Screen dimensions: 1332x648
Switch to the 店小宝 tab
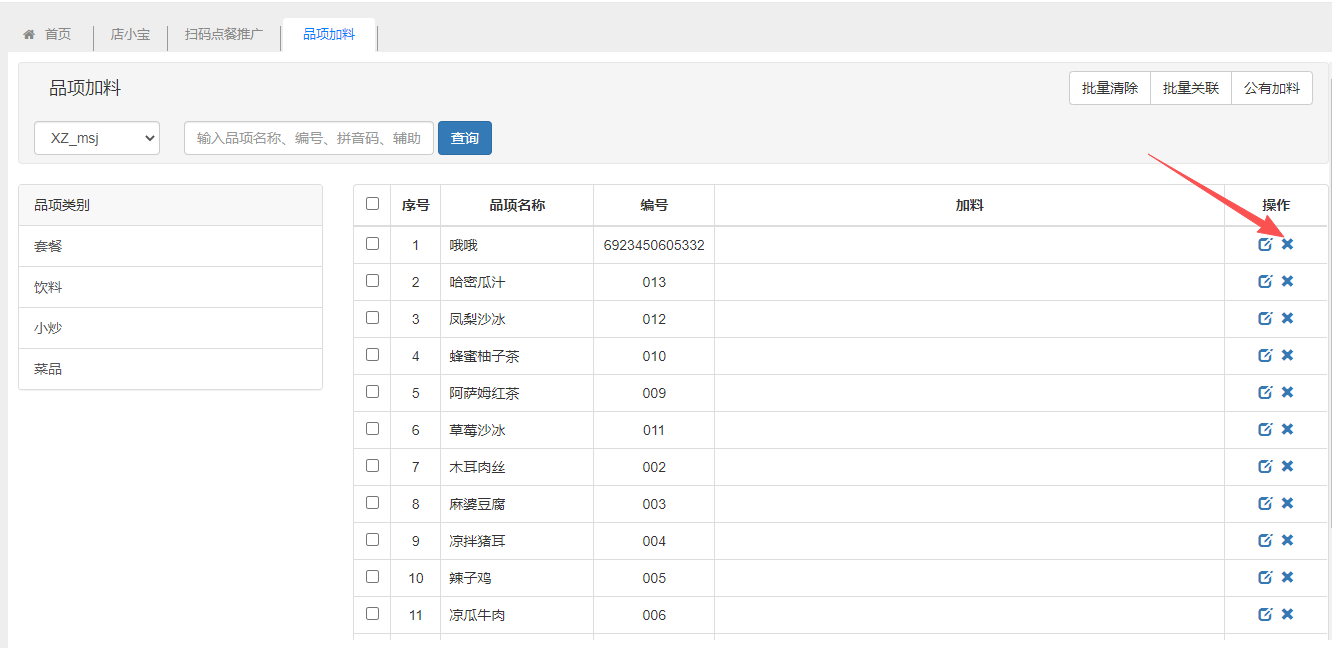coord(130,34)
